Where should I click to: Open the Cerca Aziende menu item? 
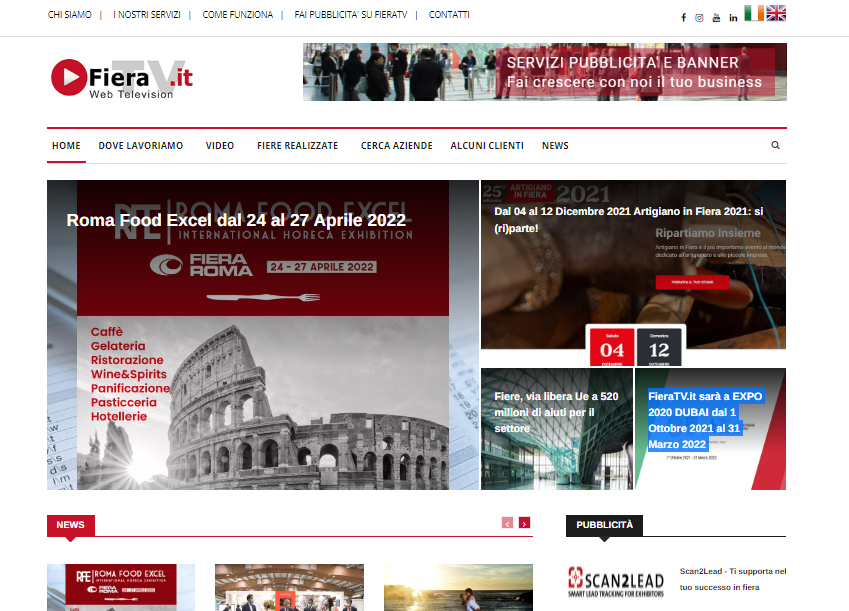pyautogui.click(x=397, y=146)
